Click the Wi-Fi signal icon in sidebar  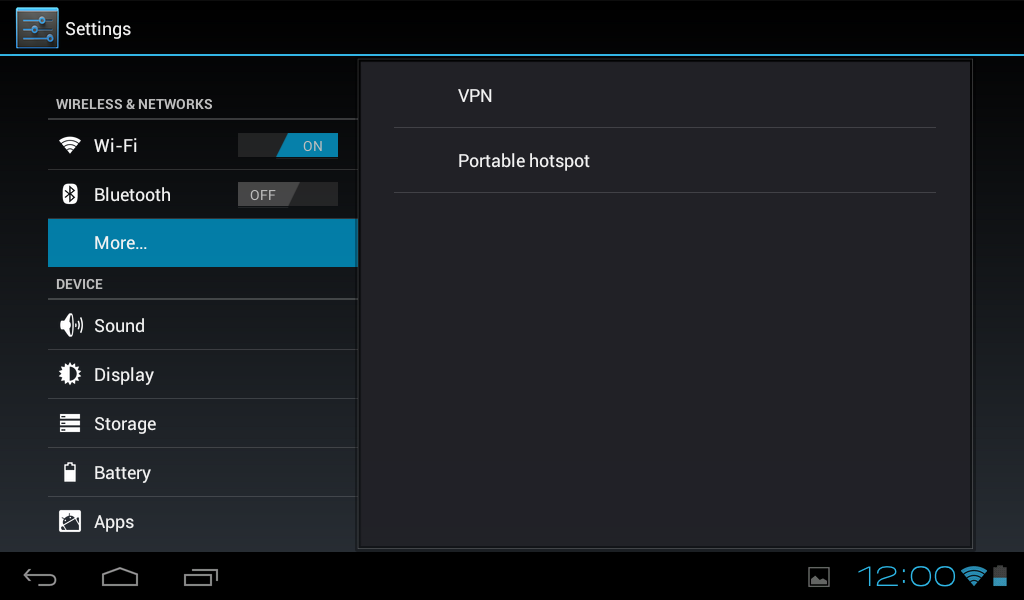click(x=70, y=145)
